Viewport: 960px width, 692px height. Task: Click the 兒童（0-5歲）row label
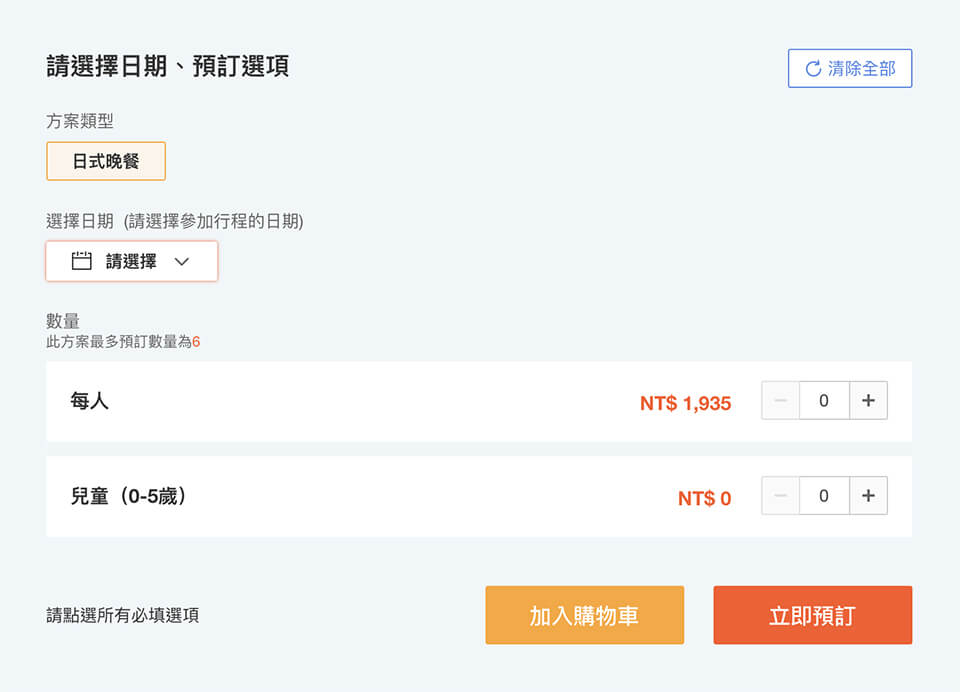click(x=128, y=496)
